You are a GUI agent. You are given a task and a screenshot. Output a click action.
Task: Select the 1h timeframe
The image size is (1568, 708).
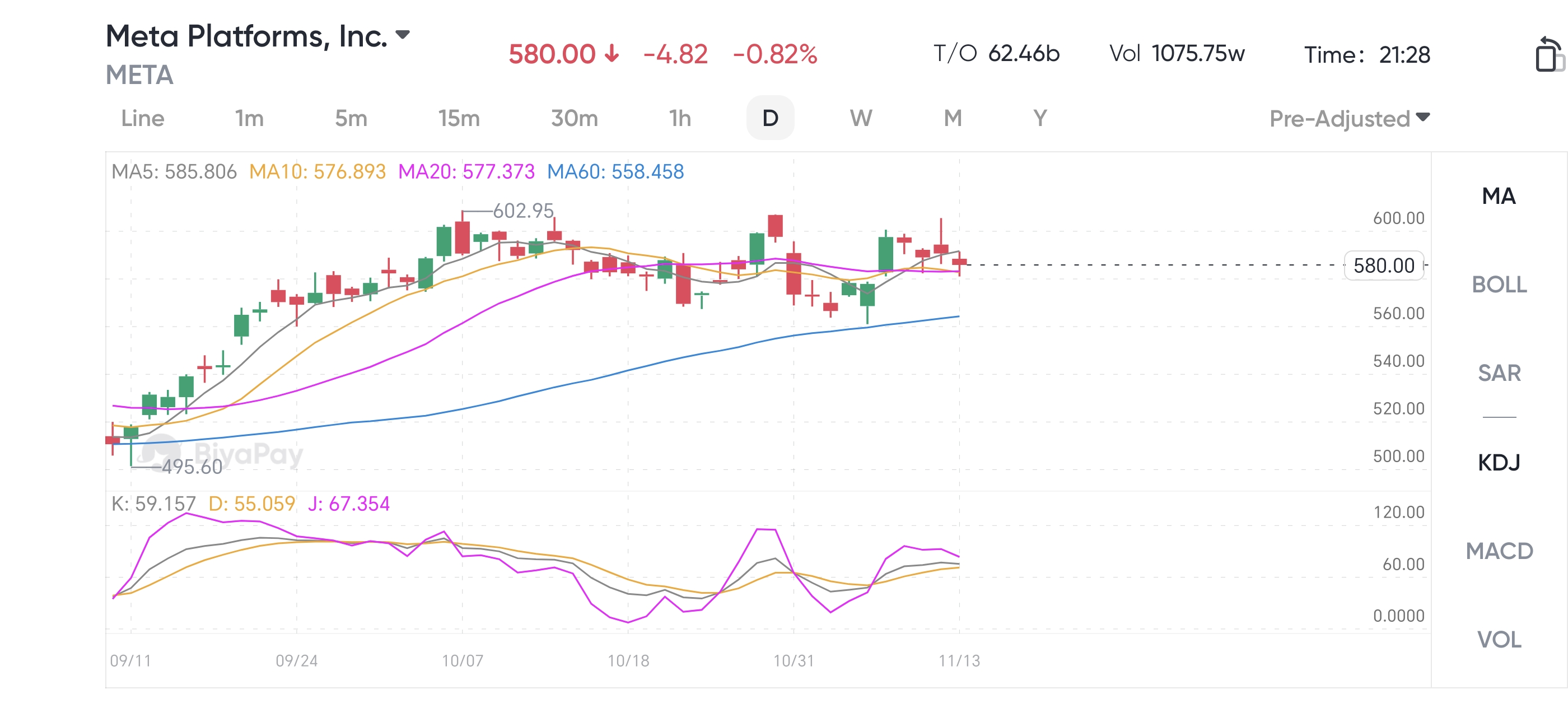coord(680,118)
